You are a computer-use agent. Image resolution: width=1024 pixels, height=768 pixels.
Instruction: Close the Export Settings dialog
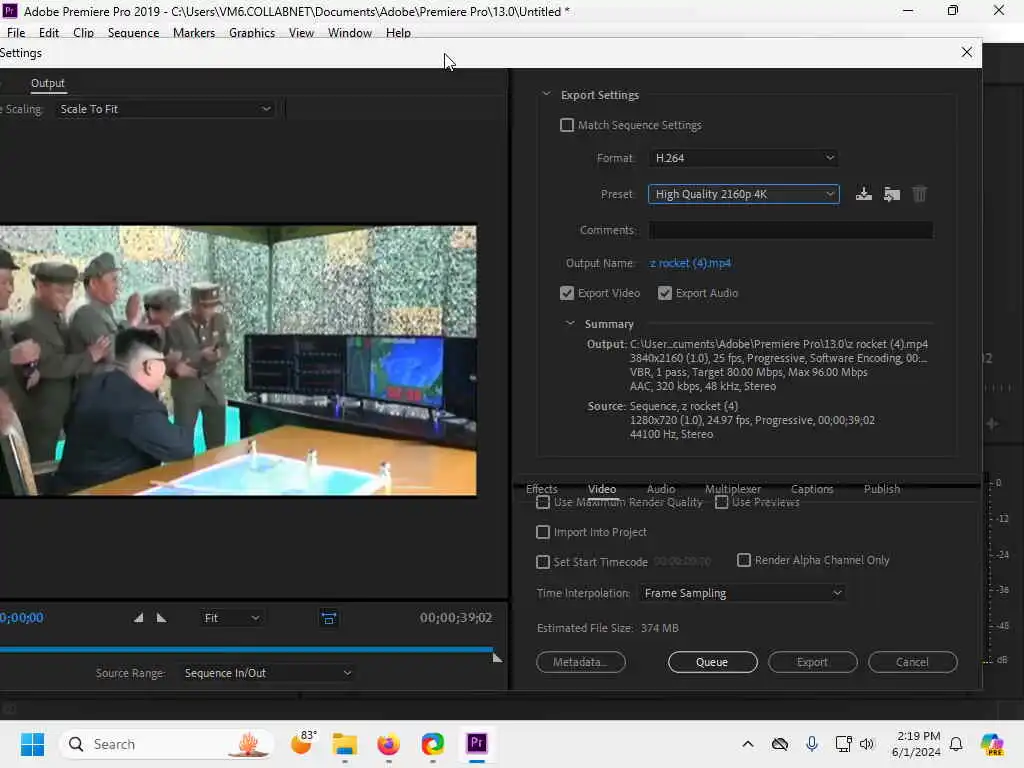point(967,52)
